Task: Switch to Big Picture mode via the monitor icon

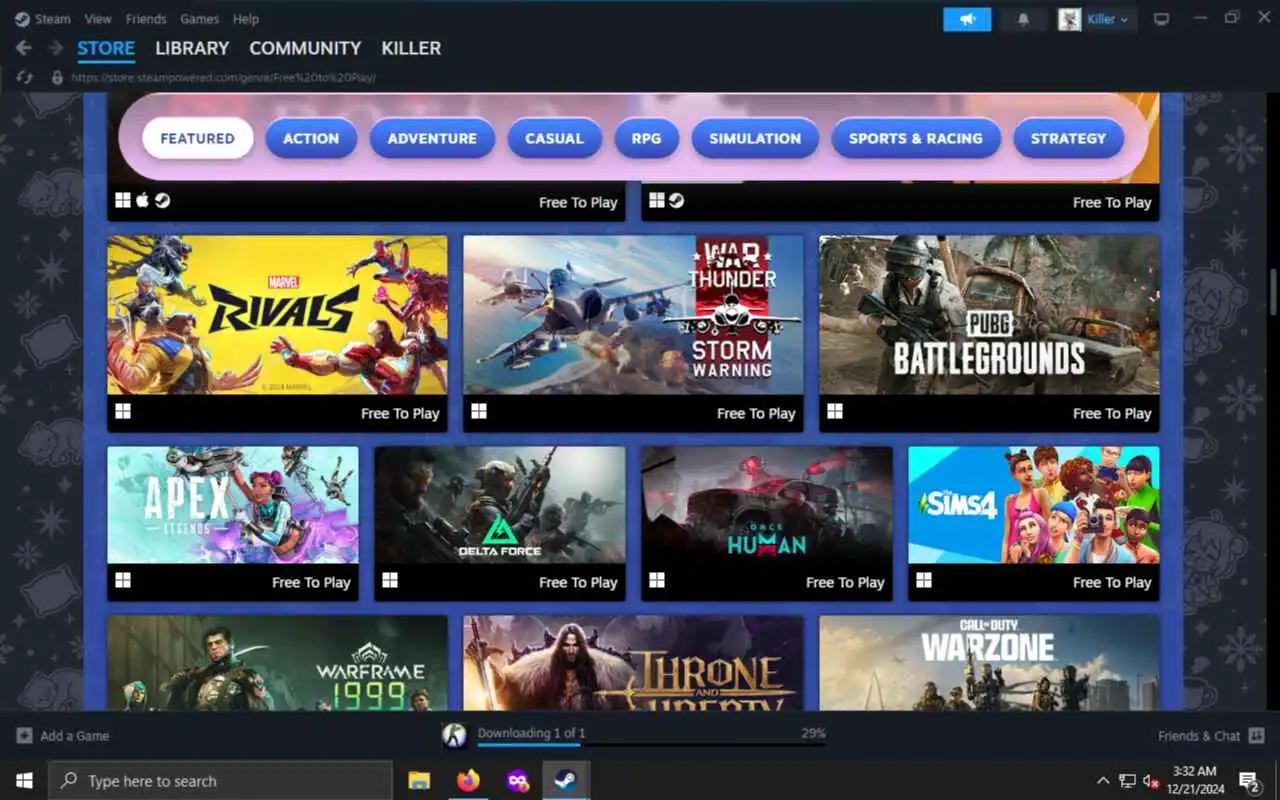Action: click(x=1161, y=19)
